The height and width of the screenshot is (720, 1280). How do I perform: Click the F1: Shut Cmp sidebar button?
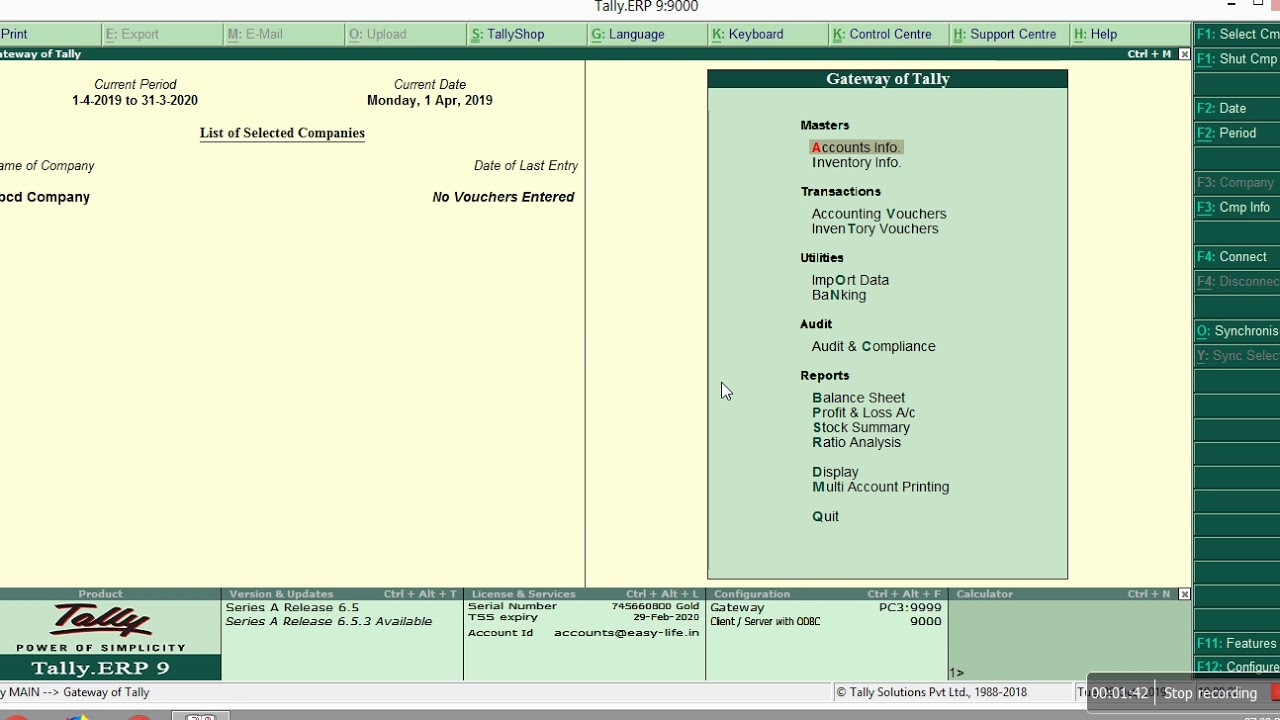pyautogui.click(x=1237, y=59)
